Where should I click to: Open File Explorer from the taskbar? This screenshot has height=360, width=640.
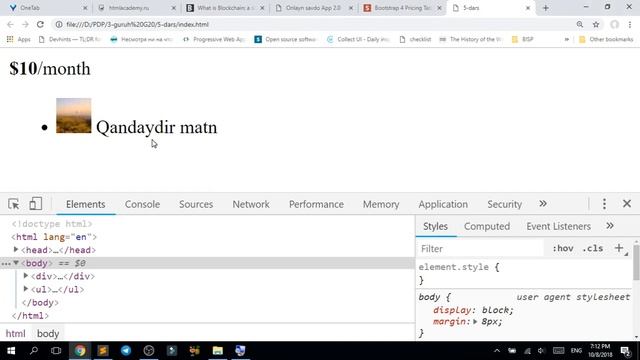218,351
